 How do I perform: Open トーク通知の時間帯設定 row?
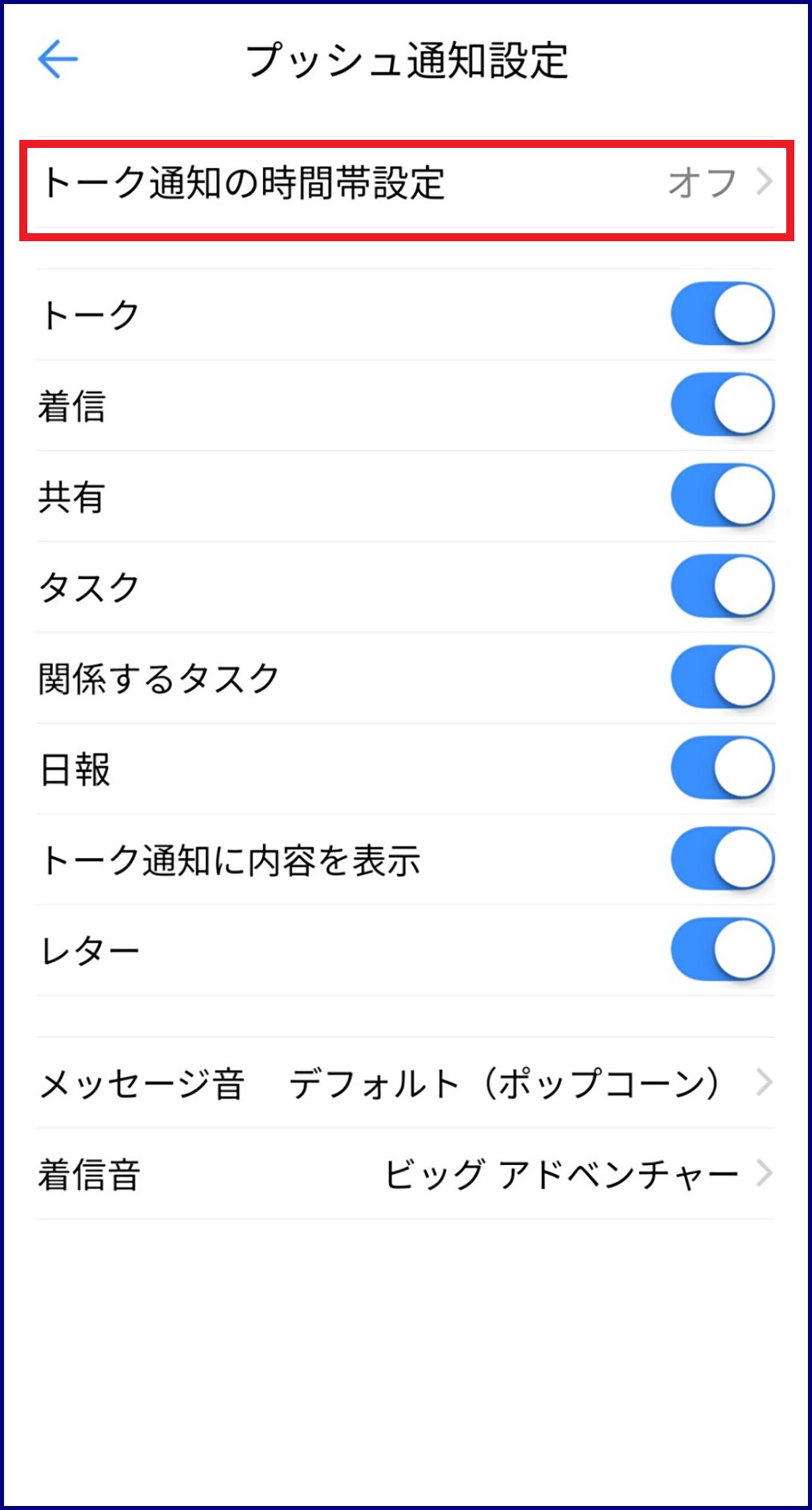(243, 183)
